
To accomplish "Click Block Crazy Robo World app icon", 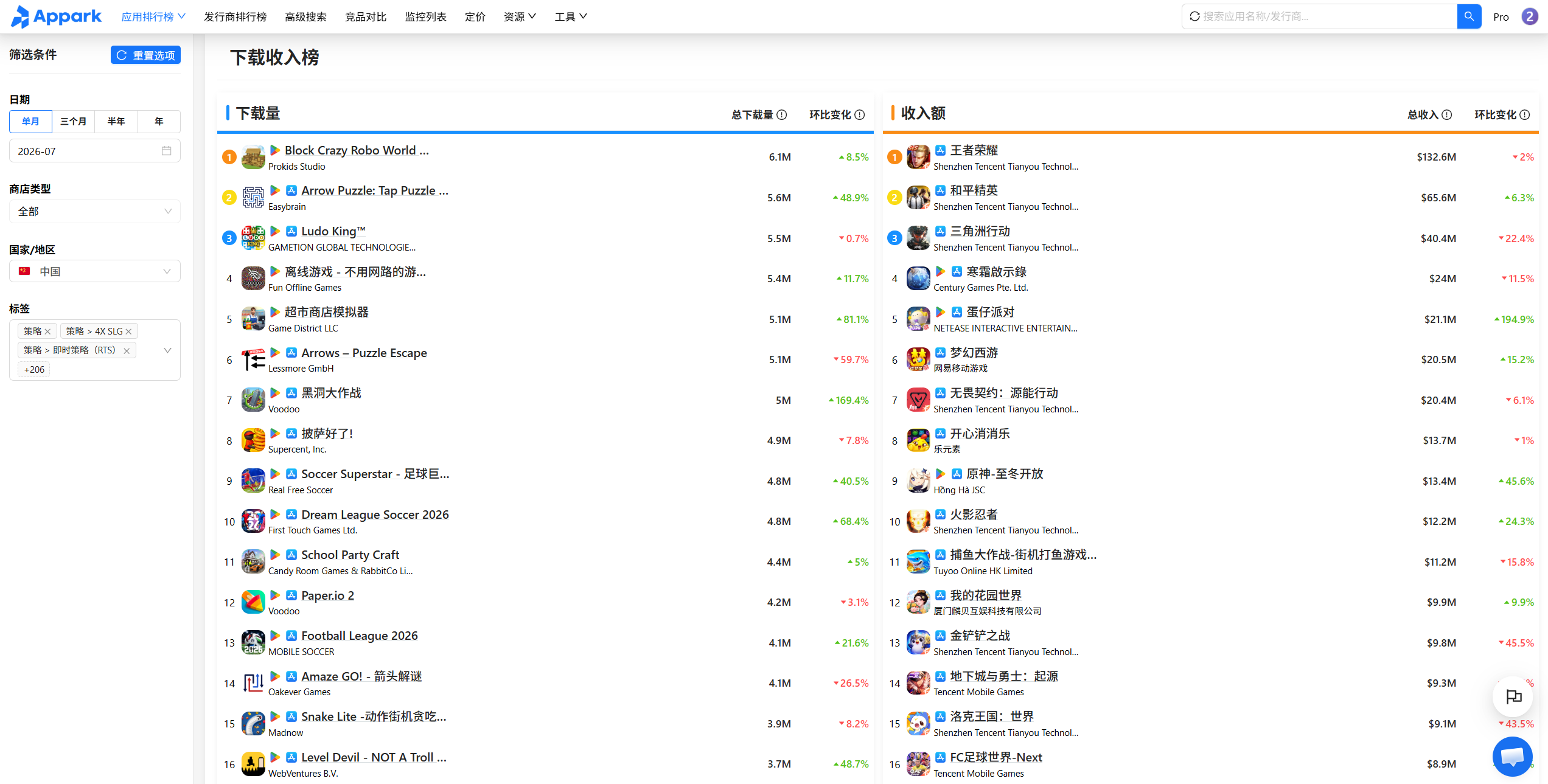I will tap(253, 157).
